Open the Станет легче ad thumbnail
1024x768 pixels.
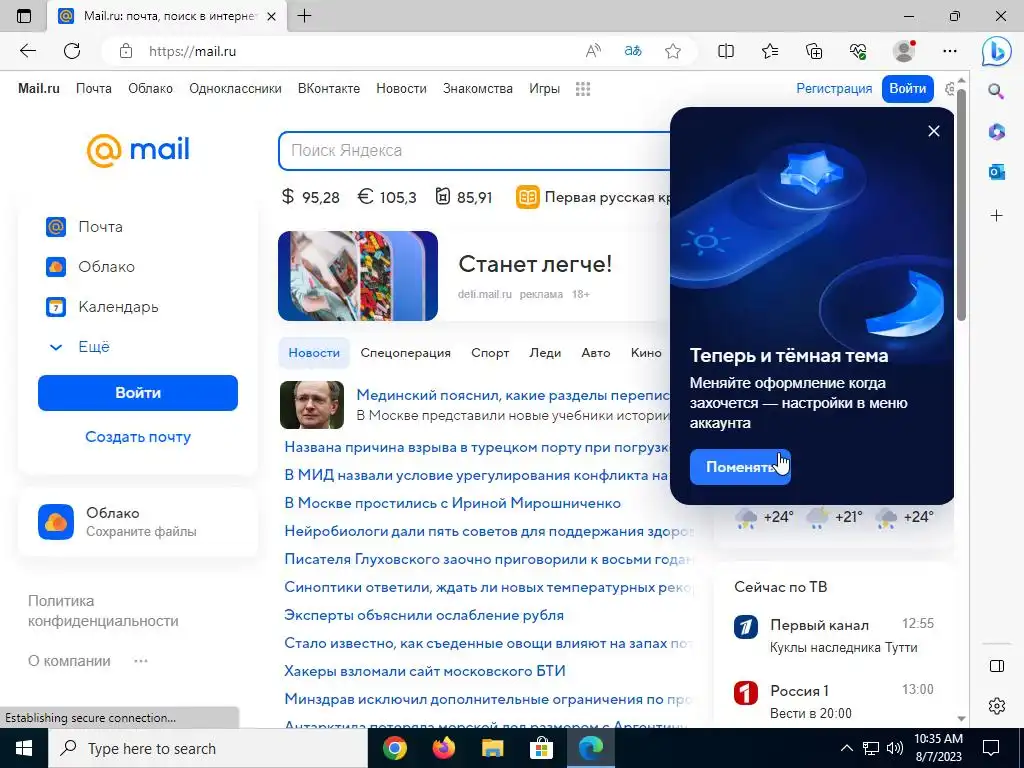[358, 276]
